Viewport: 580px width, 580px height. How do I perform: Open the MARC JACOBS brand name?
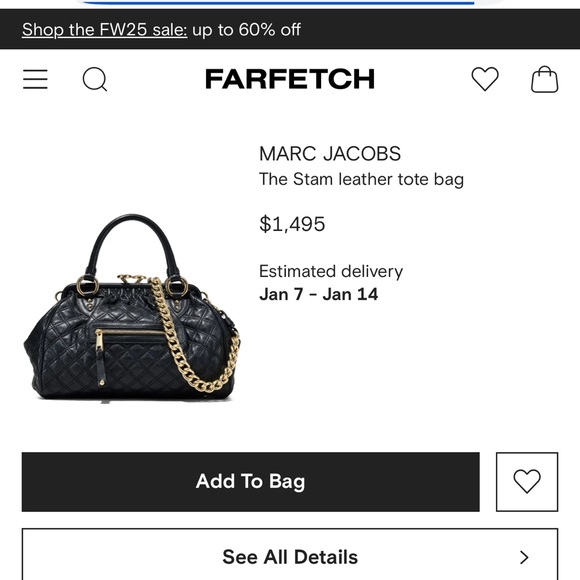point(330,154)
